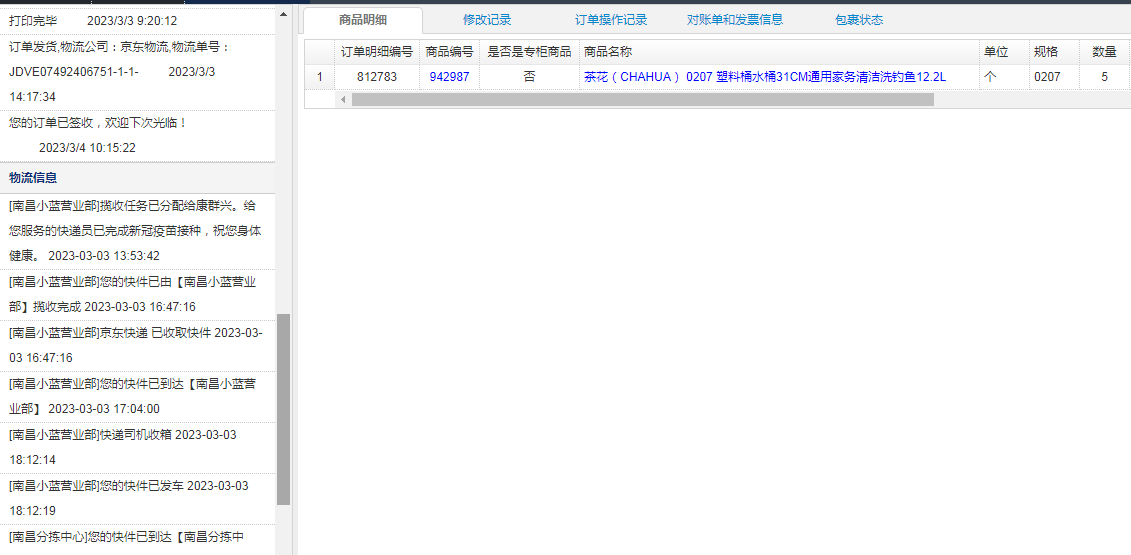Click the 您的快件已到达 17:04:00 entry
The image size is (1131, 555).
click(x=138, y=397)
